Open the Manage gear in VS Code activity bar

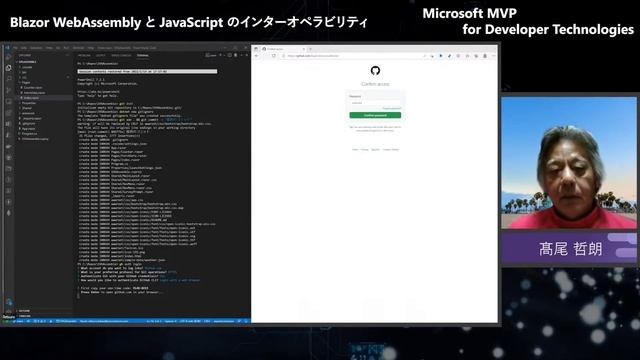(9, 311)
